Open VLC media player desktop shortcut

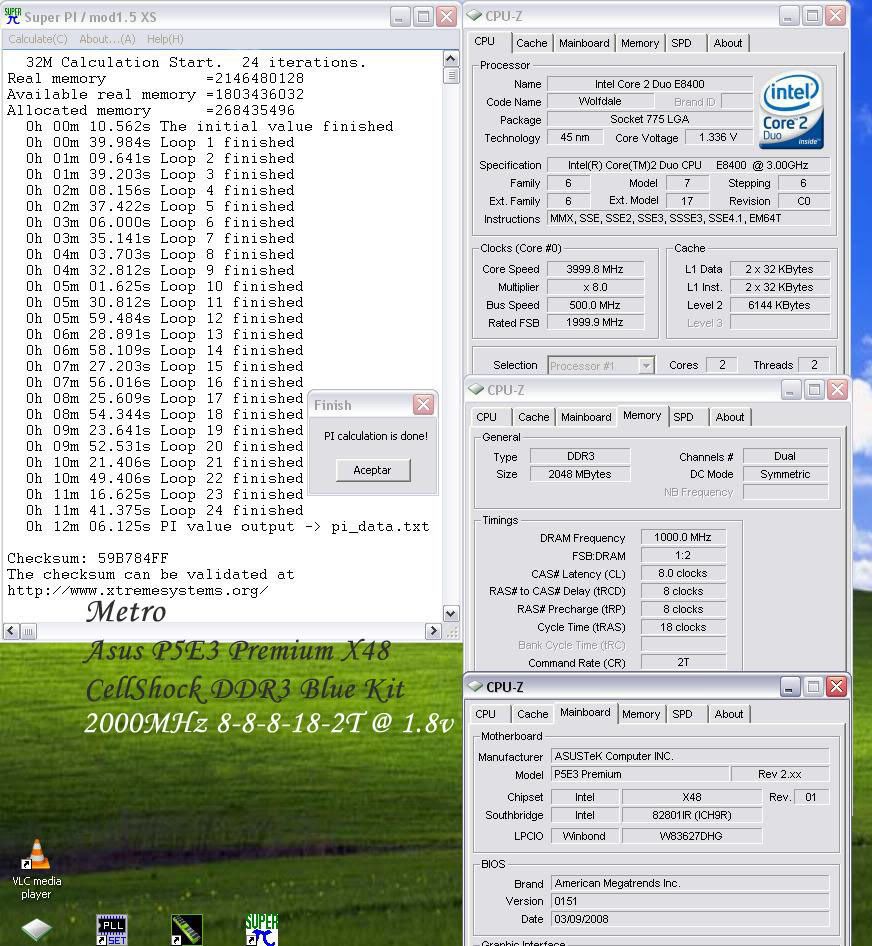click(36, 869)
